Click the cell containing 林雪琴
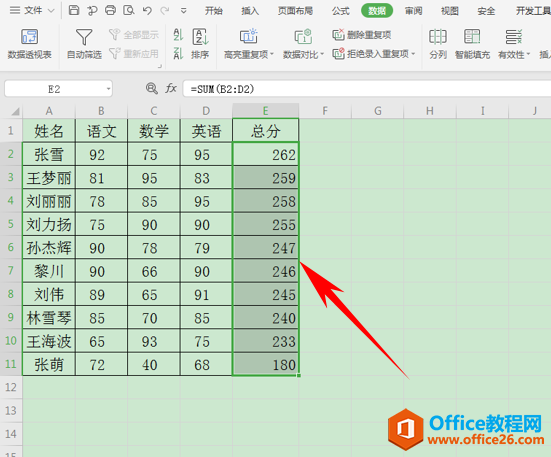 coord(49,318)
